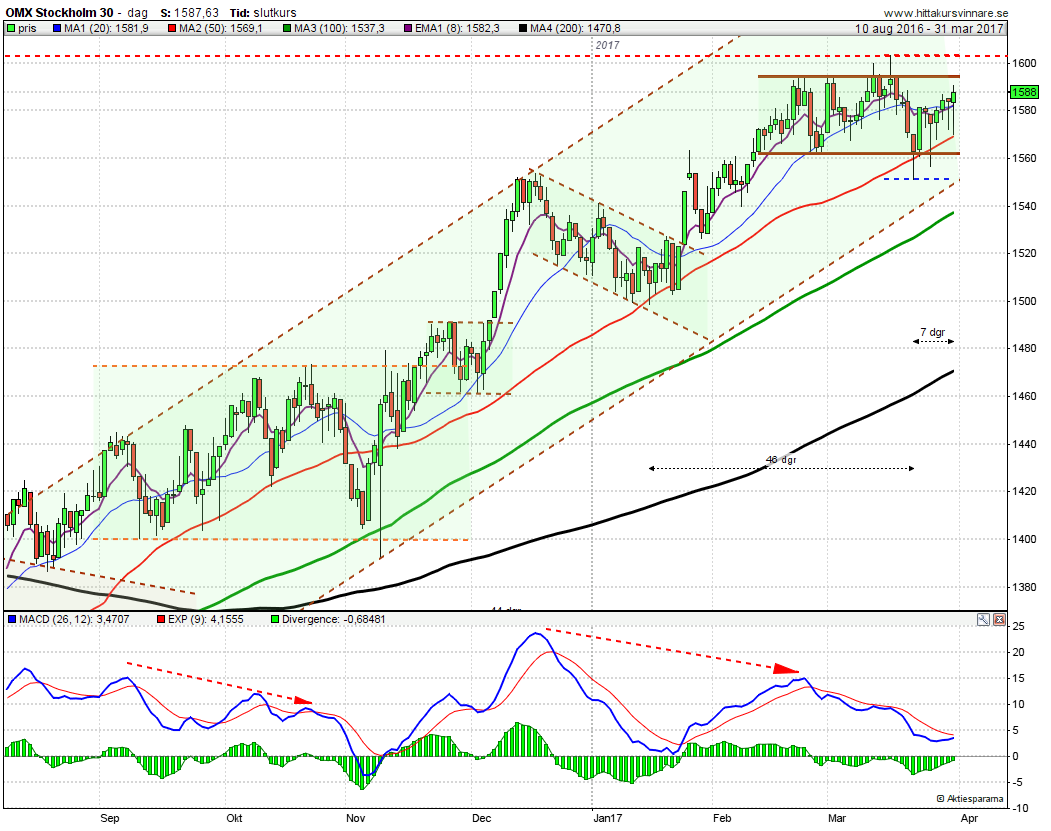Click the 1560 price axis label
Viewport: 1051px width, 831px height.
tap(1024, 158)
